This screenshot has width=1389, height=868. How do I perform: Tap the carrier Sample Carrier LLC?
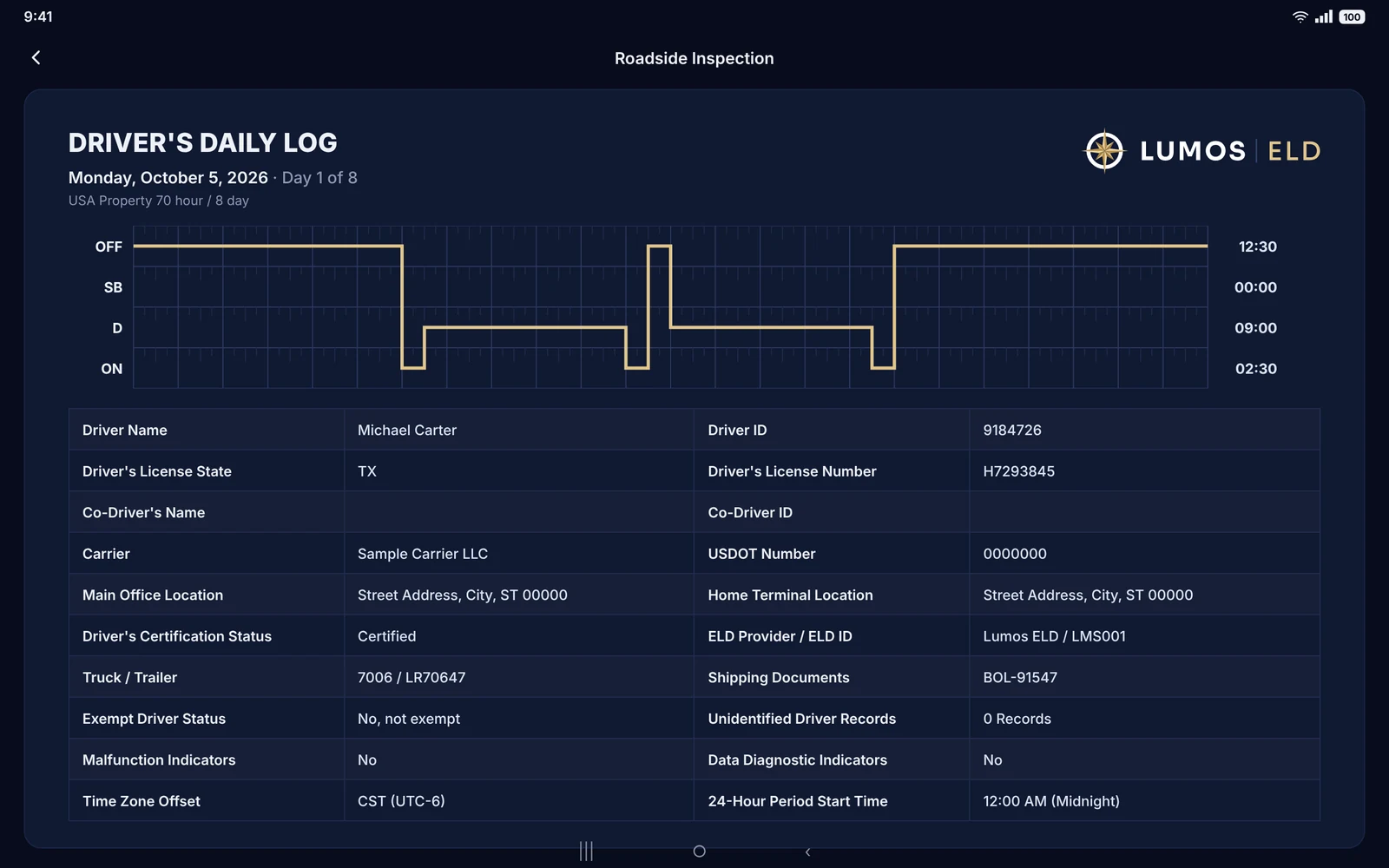click(423, 554)
